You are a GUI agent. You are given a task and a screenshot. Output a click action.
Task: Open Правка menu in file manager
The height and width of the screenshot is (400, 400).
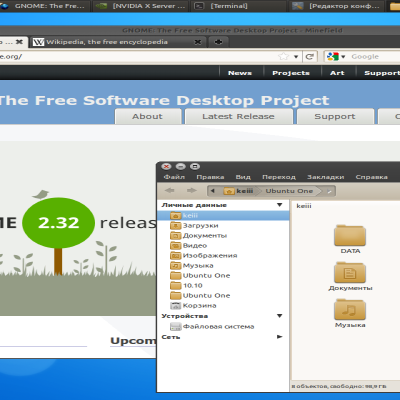(x=210, y=177)
